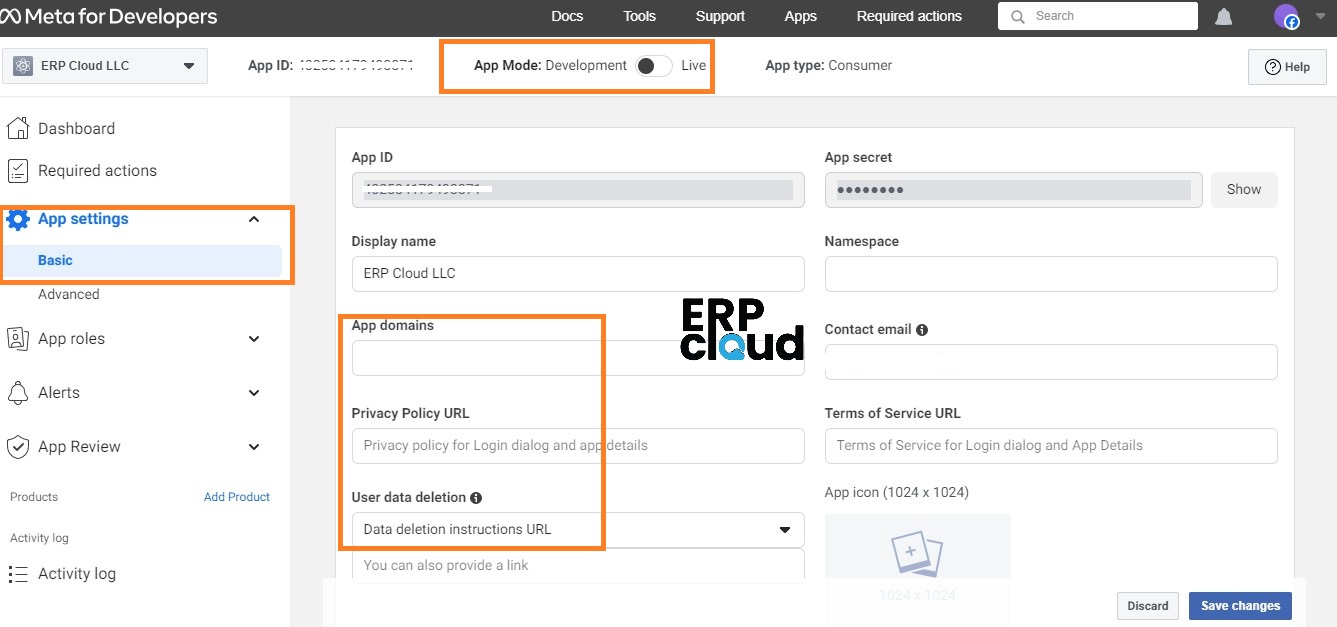This screenshot has height=627, width=1337.
Task: Expand the App roles section
Action: [x=254, y=339]
